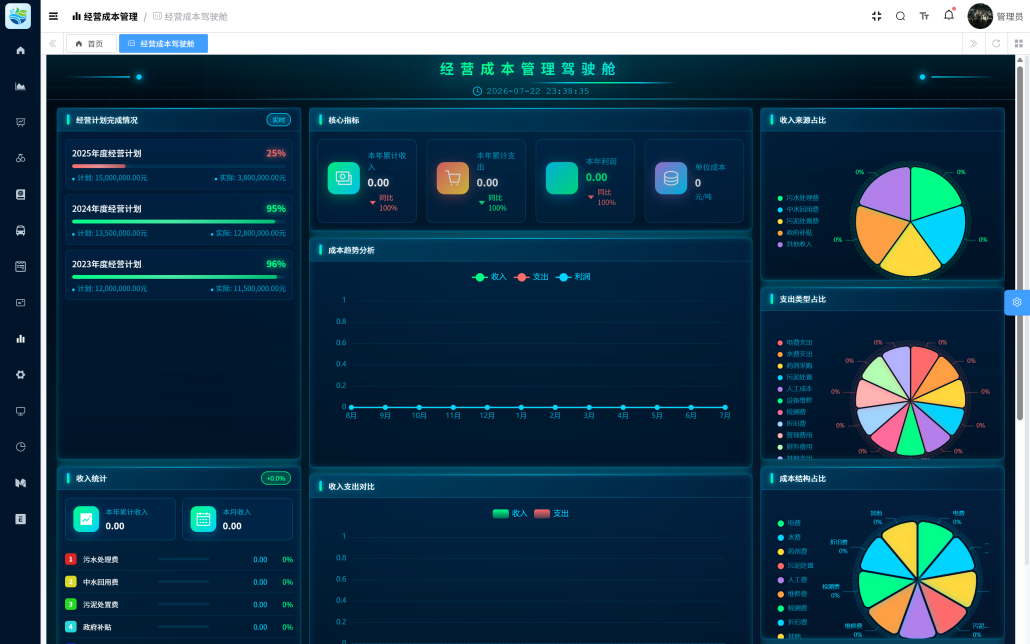This screenshot has width=1030, height=644.
Task: Open the blue floating settings gear button
Action: (1017, 302)
